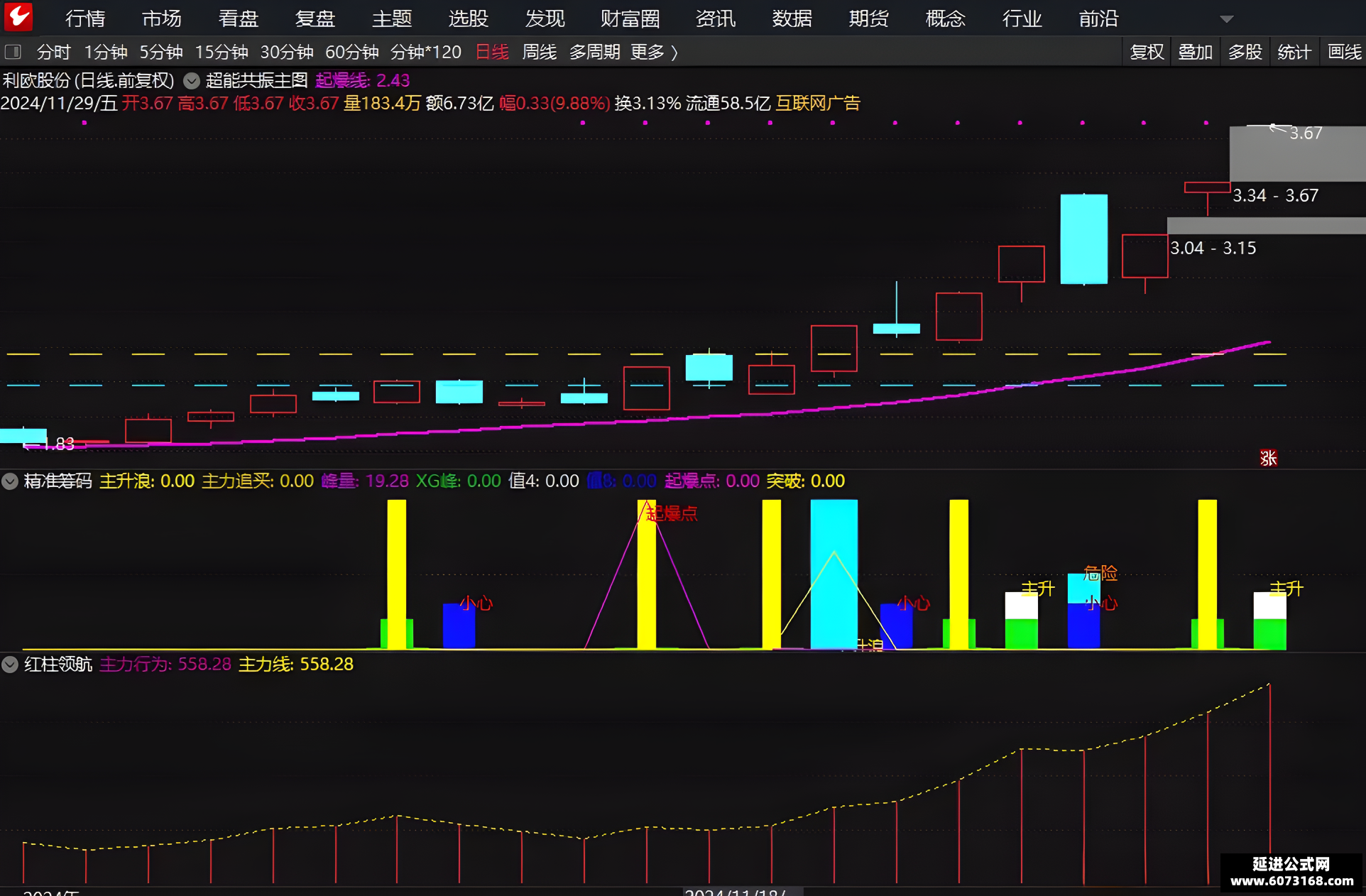The height and width of the screenshot is (896, 1366).
Task: Open the 画线 drawing tools
Action: point(1344,52)
